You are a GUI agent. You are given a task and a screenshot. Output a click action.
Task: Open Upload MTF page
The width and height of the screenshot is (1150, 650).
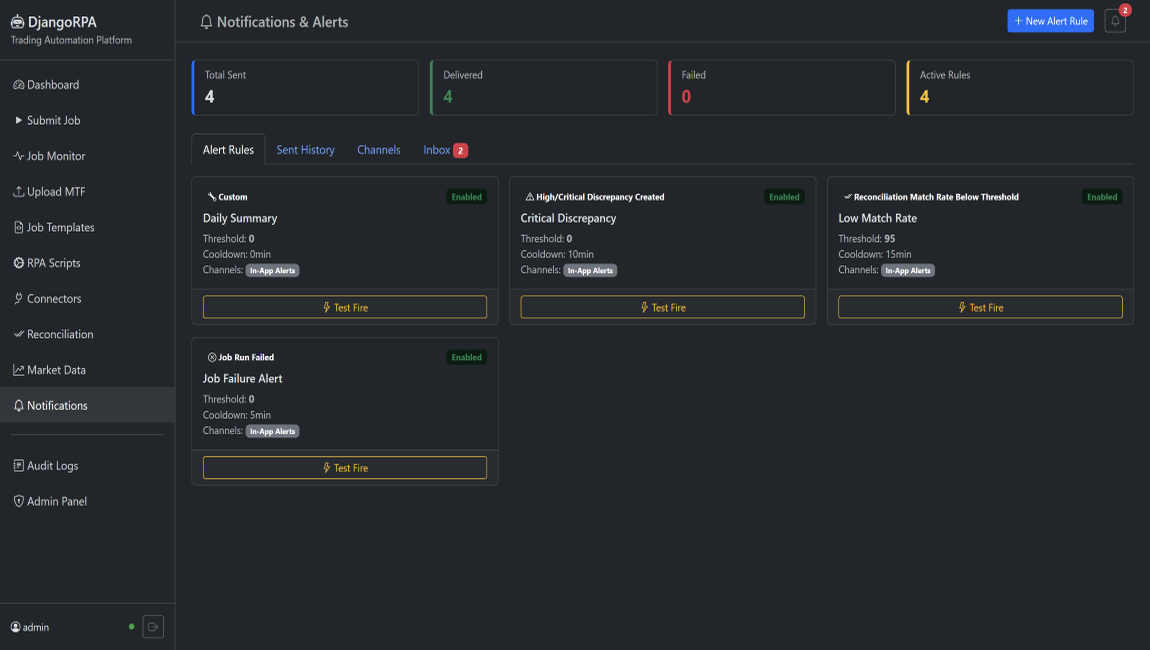(x=55, y=192)
